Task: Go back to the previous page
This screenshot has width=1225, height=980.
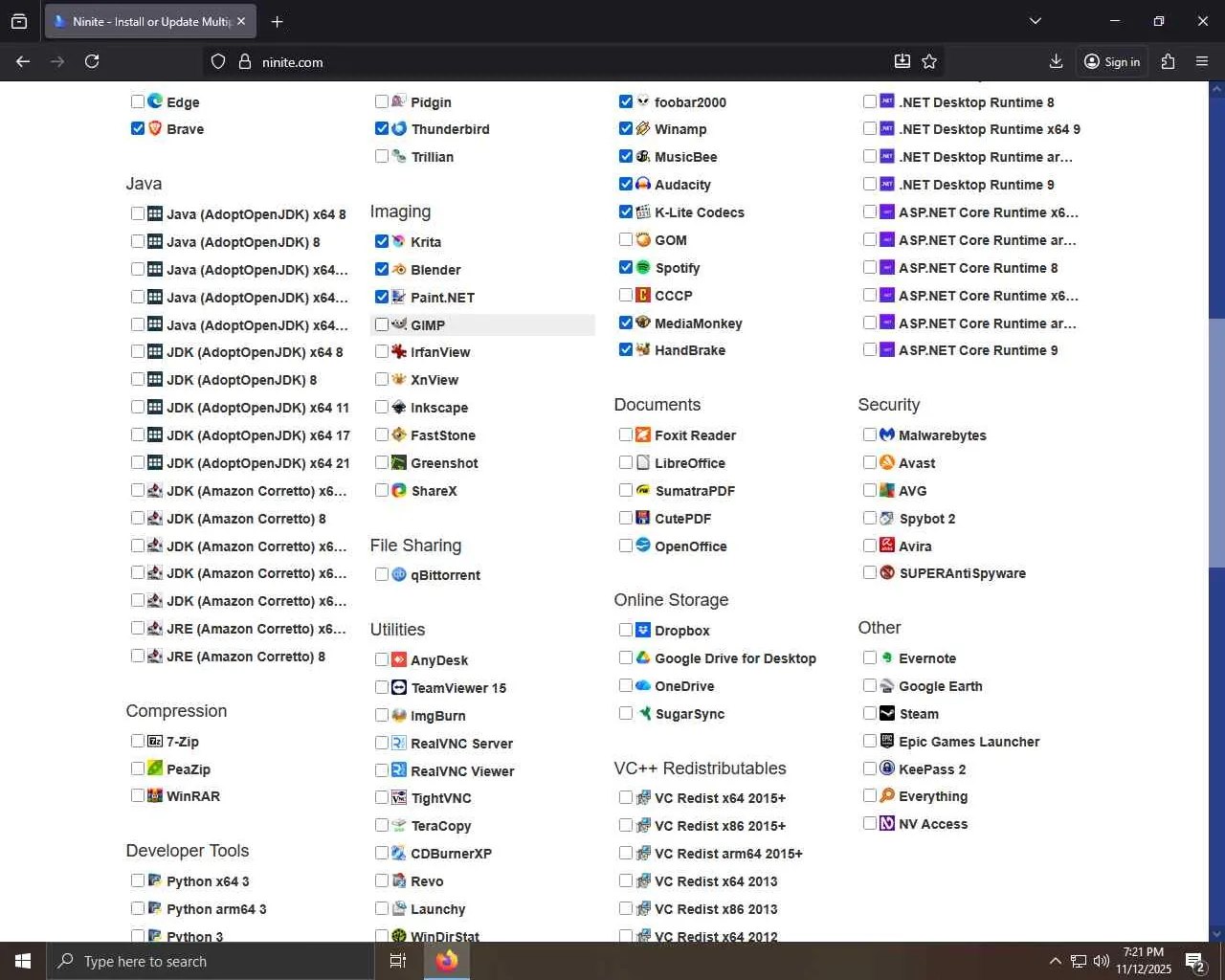Action: 23,61
